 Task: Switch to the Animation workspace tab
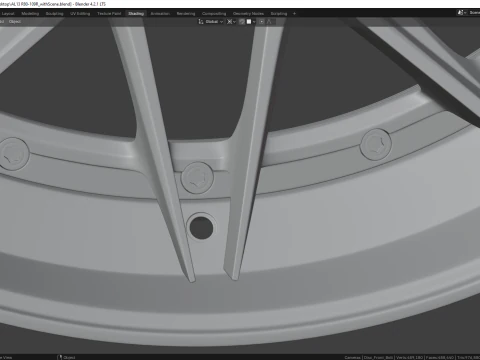pos(160,14)
